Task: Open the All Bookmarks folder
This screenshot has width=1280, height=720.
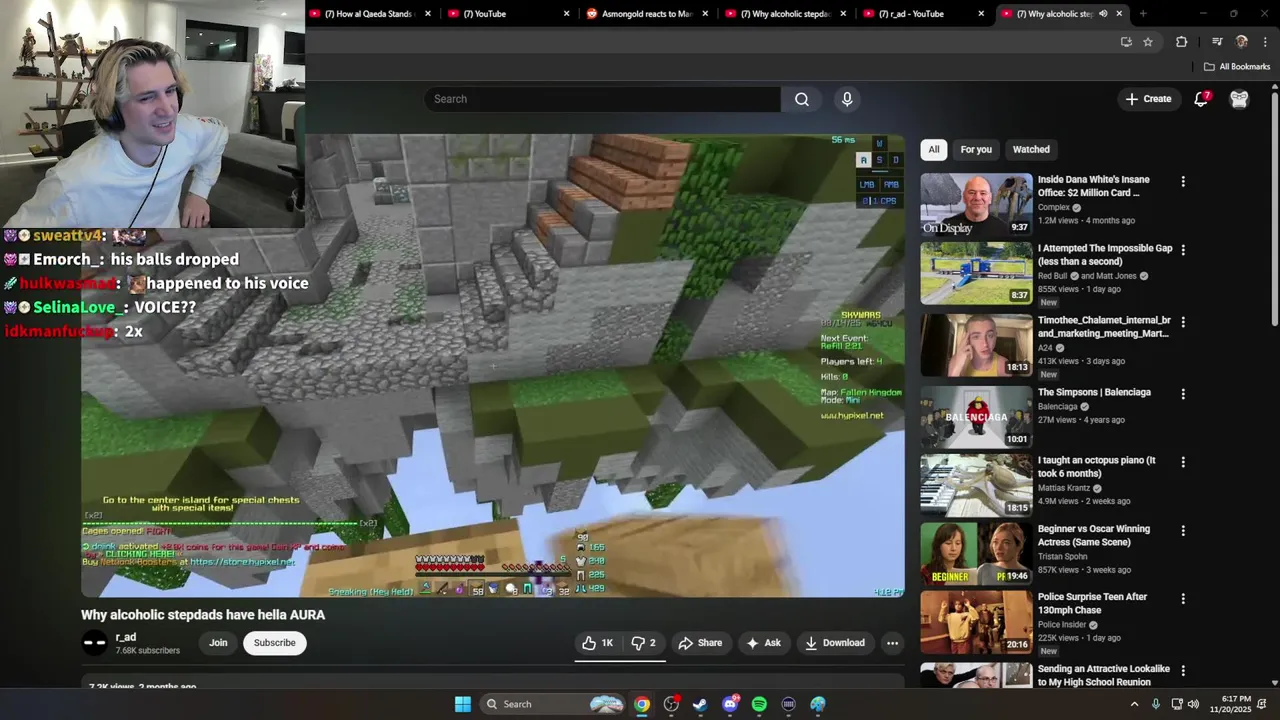Action: (x=1237, y=67)
